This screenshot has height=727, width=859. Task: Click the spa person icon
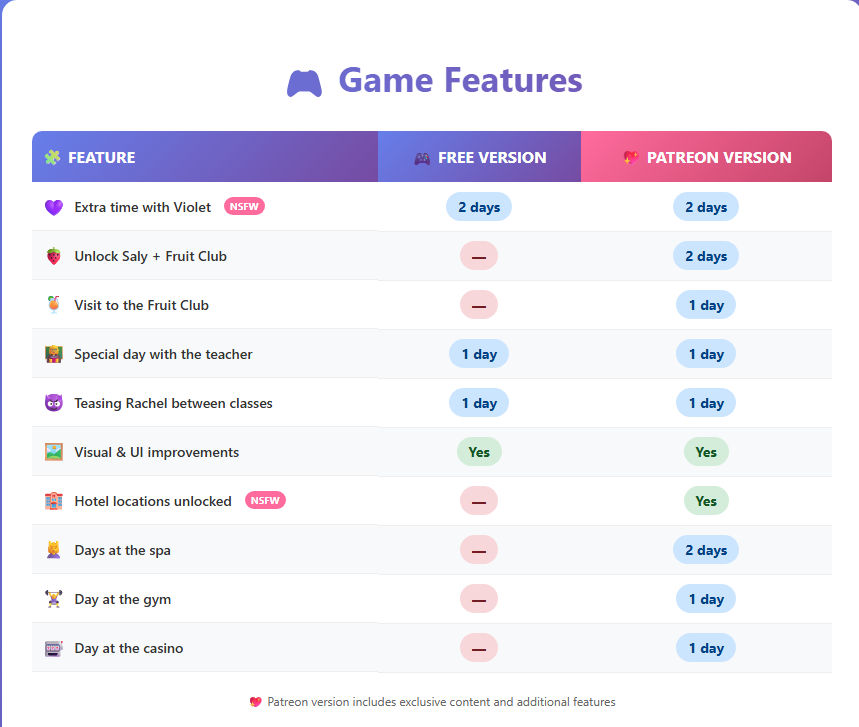click(x=54, y=549)
